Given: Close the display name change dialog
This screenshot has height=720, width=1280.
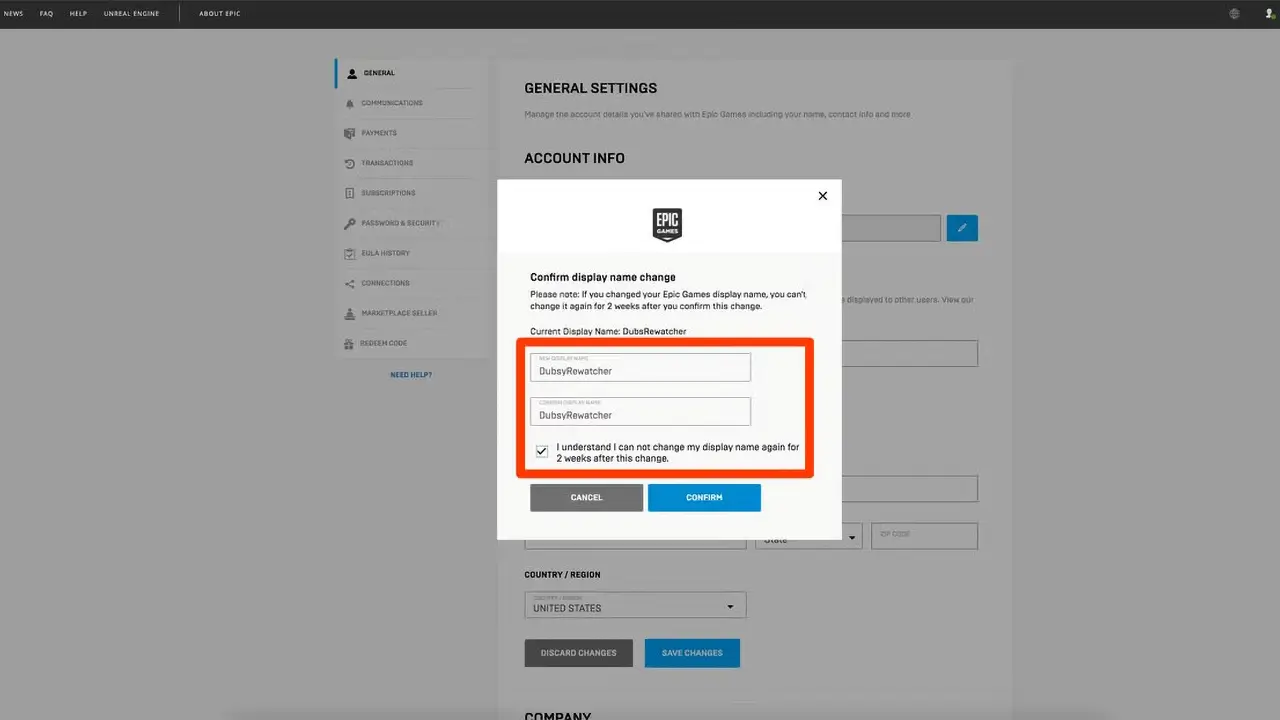Looking at the screenshot, I should (x=823, y=196).
